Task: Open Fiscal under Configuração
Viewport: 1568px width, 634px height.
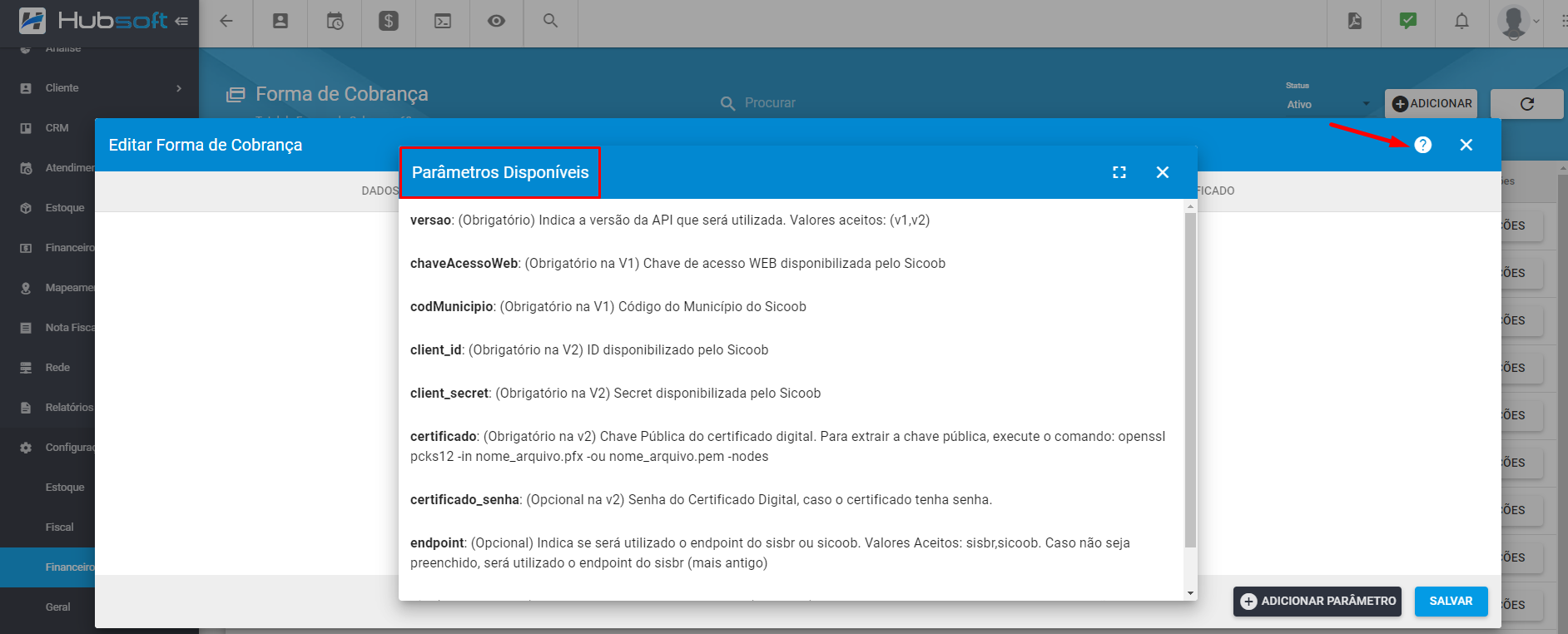Action: click(x=59, y=528)
